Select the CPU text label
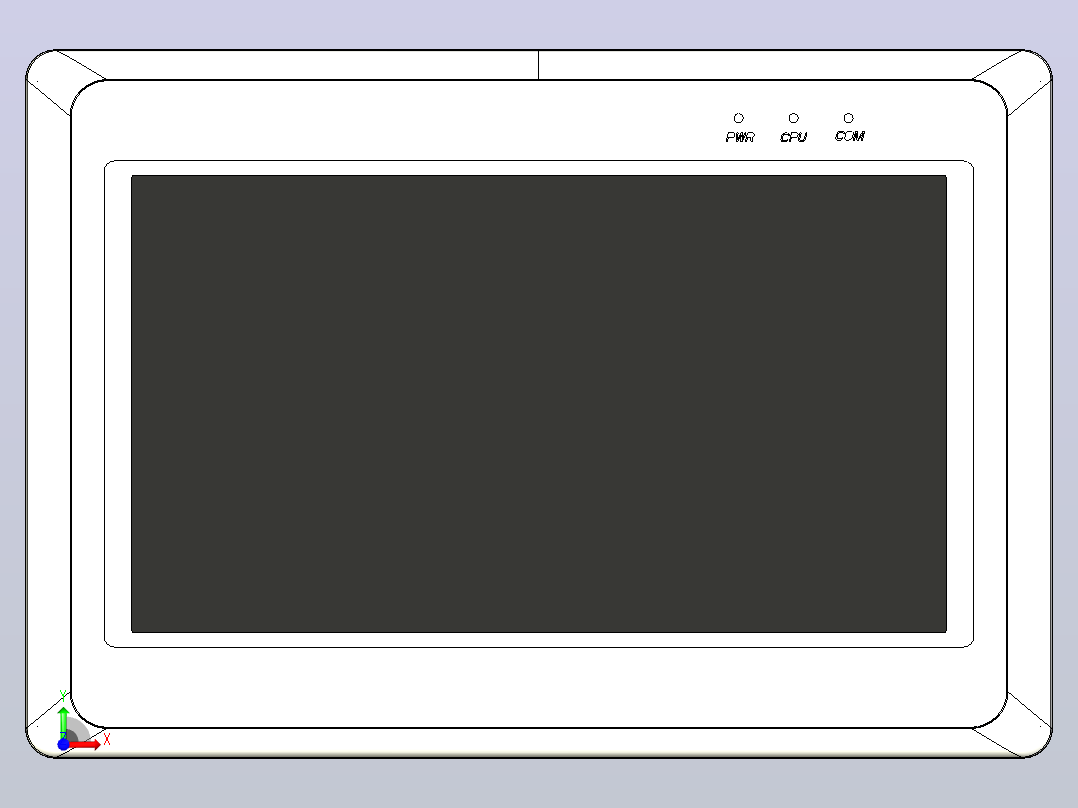The image size is (1078, 808). click(793, 137)
